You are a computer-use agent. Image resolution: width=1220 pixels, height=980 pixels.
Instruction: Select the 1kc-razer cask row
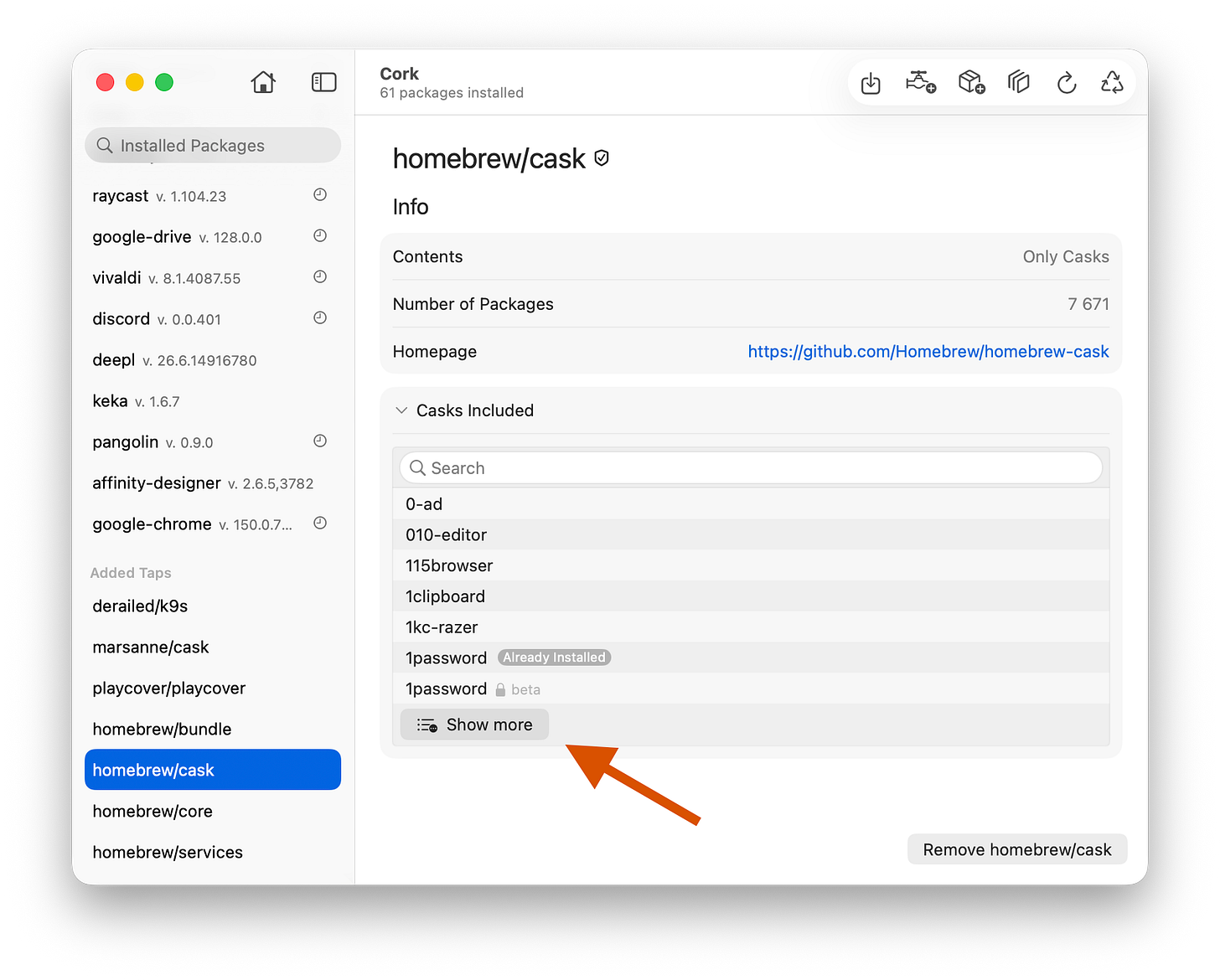(x=751, y=627)
